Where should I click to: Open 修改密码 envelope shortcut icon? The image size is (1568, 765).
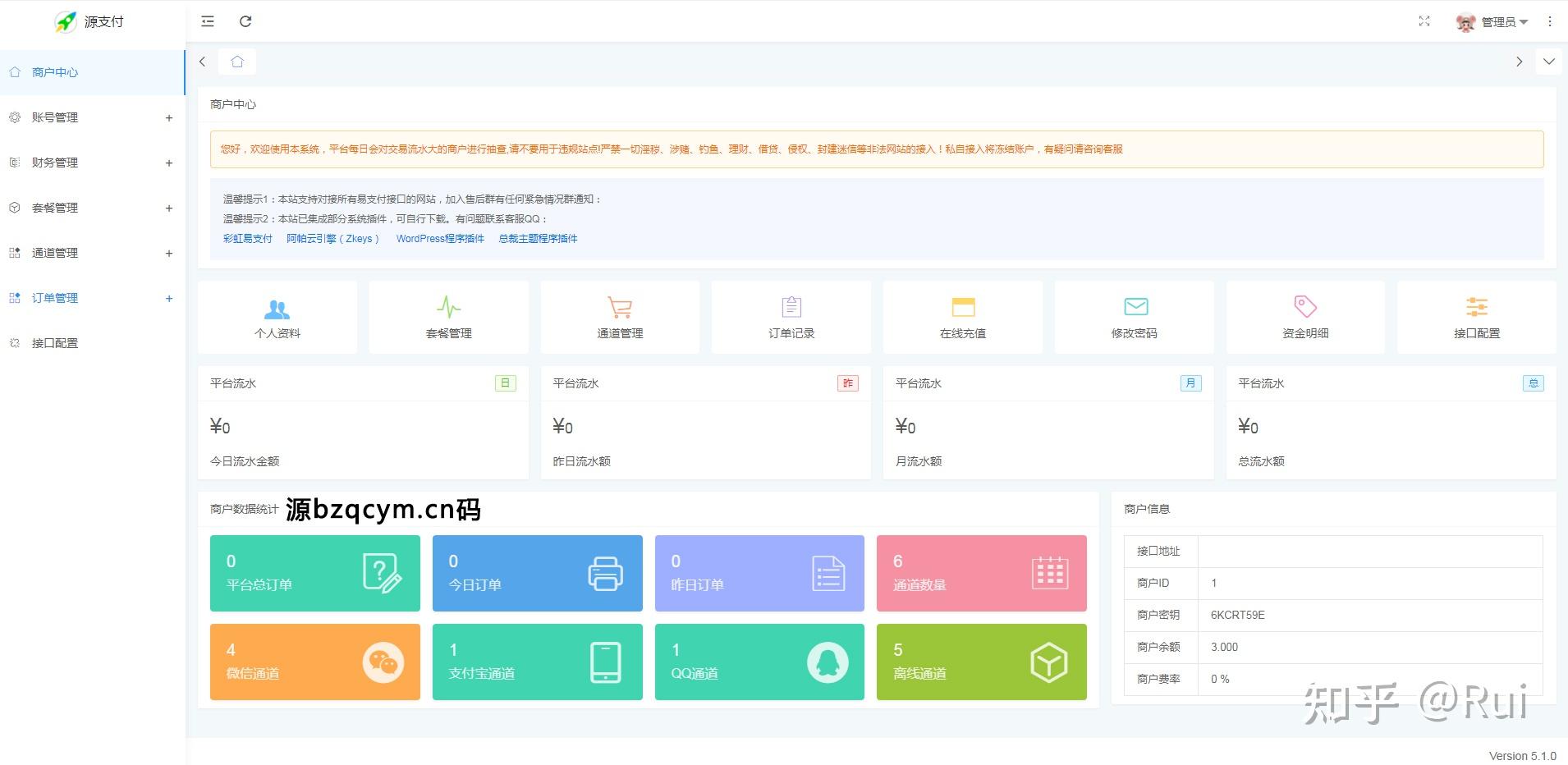coord(1135,306)
